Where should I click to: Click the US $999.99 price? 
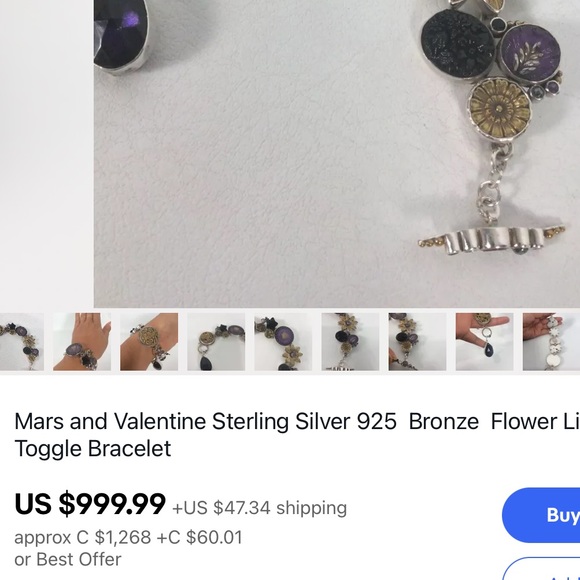click(90, 504)
